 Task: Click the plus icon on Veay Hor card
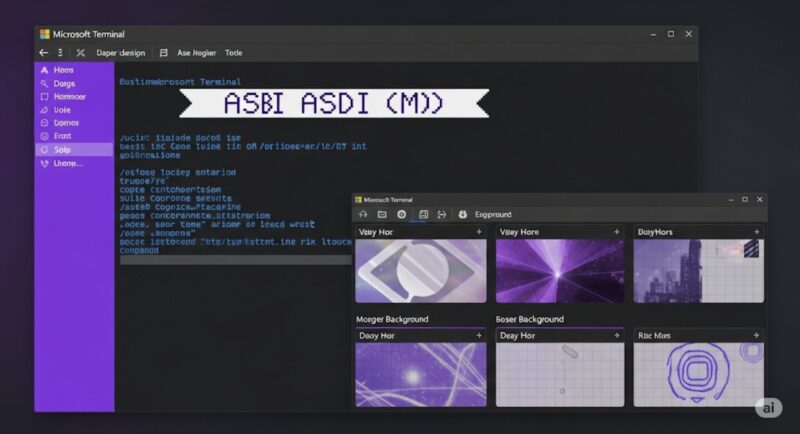(x=479, y=232)
